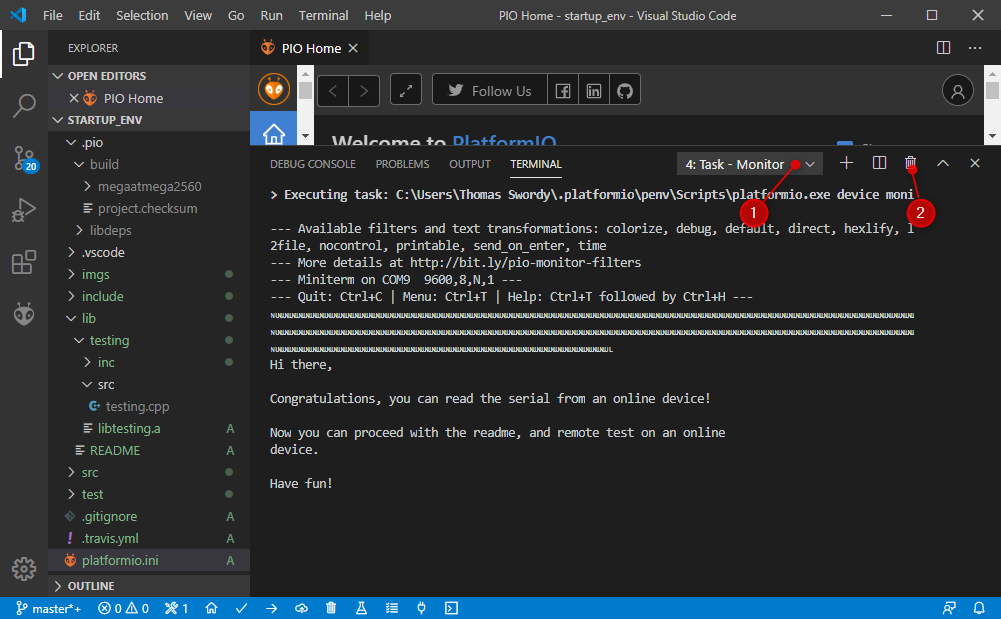
Task: Open the PlatformIO alien-head sidebar view
Action: [24, 314]
